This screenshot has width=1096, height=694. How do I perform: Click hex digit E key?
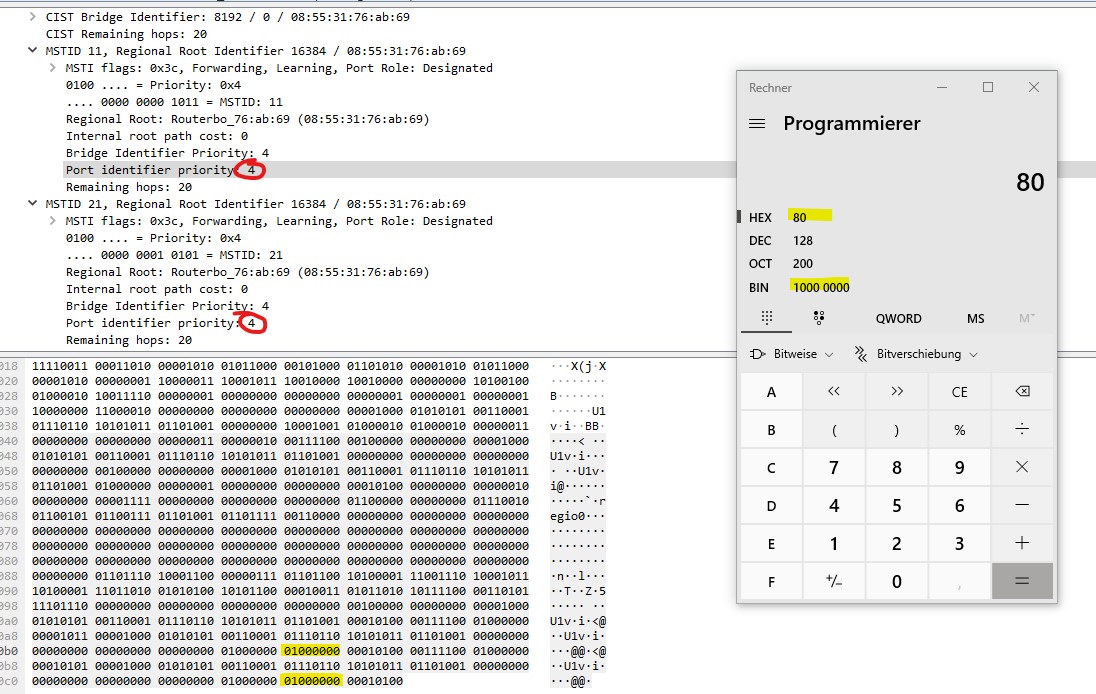[x=771, y=543]
